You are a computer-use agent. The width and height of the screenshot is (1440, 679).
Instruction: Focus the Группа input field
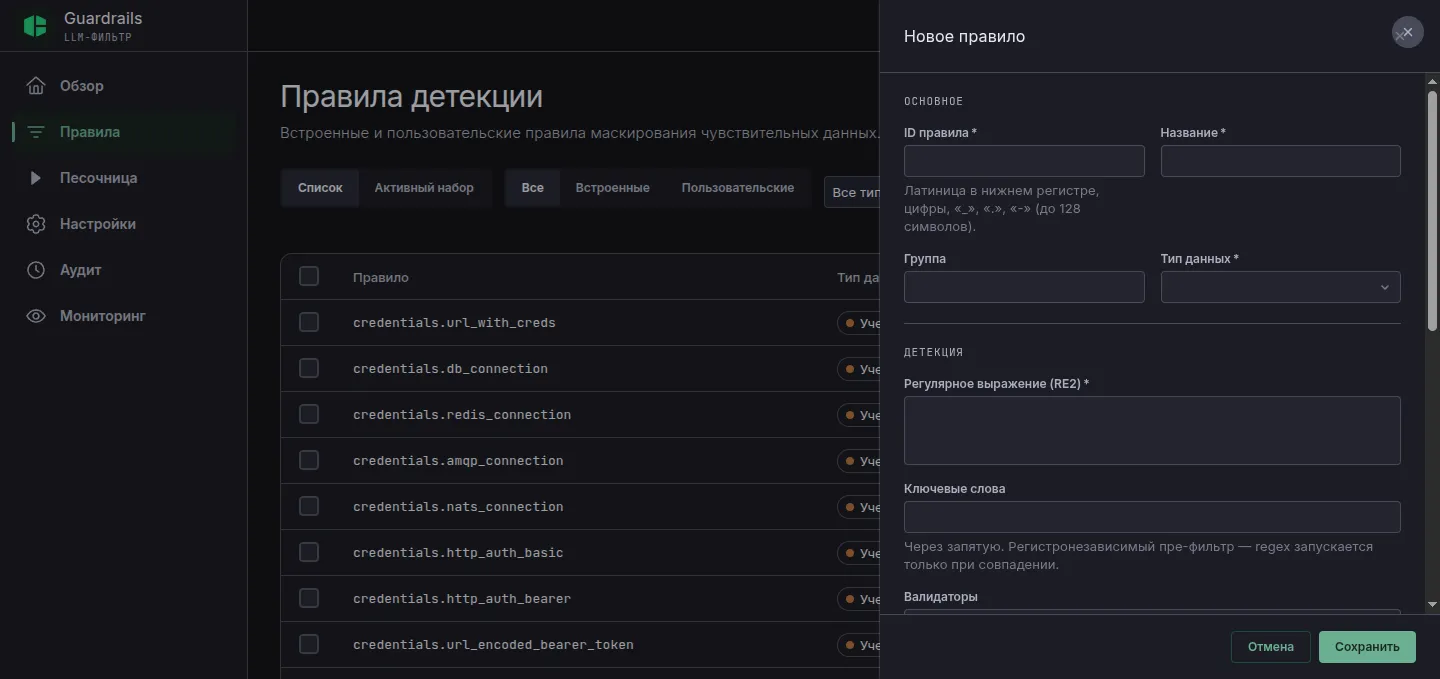(x=1024, y=287)
